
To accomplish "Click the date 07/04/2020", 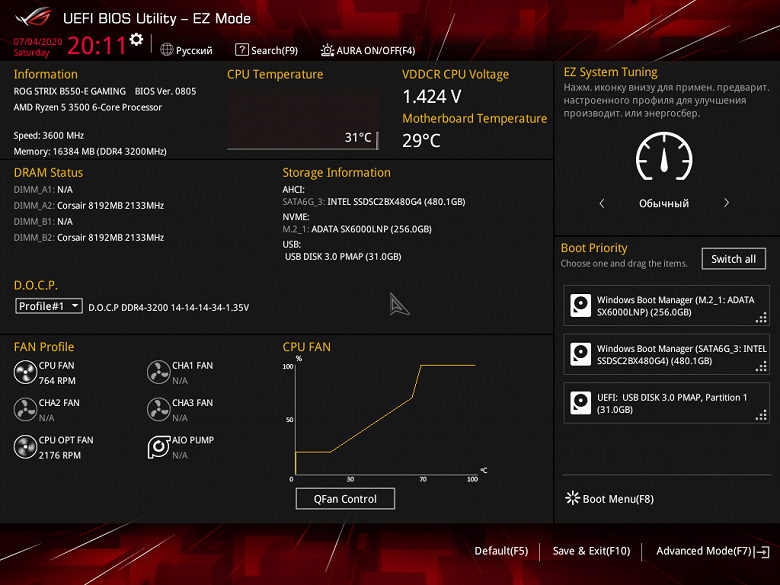I will pyautogui.click(x=38, y=42).
